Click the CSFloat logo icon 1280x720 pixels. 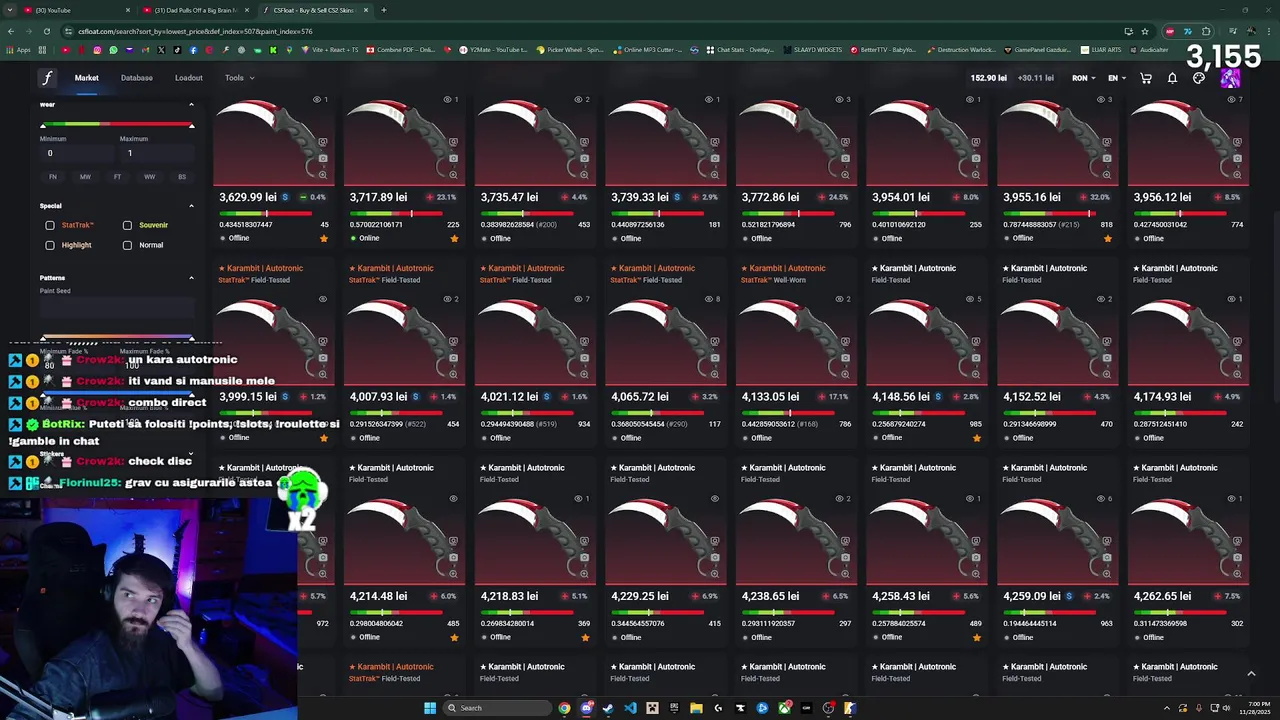click(x=47, y=78)
